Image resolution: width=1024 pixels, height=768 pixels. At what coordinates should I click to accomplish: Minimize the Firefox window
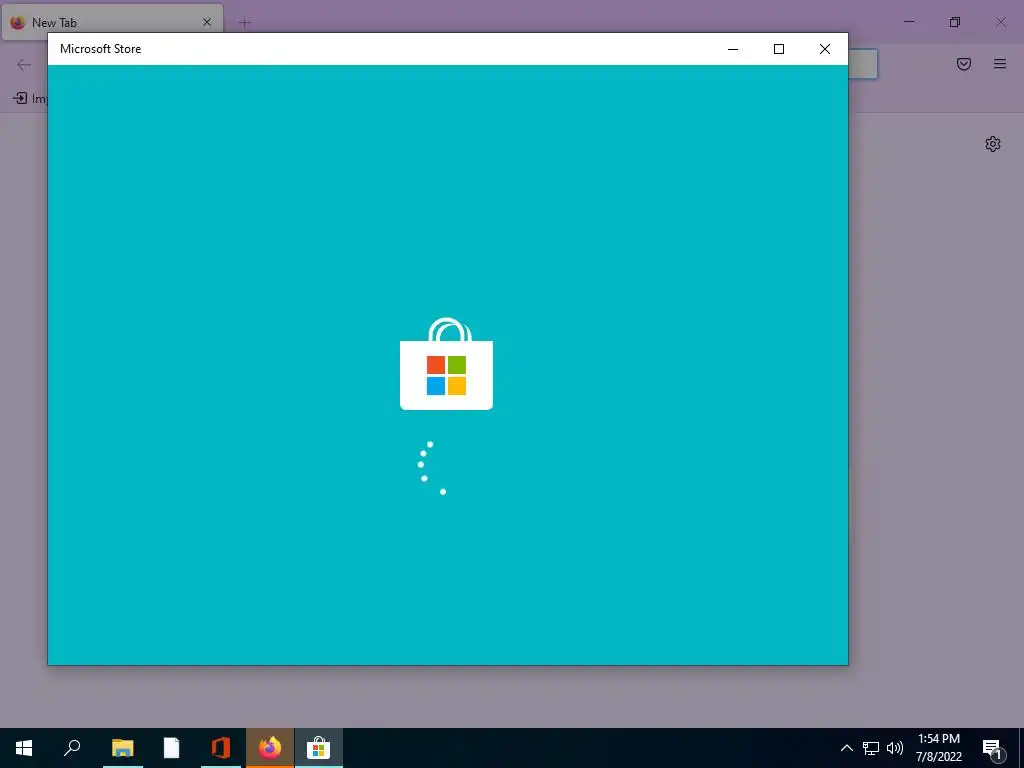point(908,22)
